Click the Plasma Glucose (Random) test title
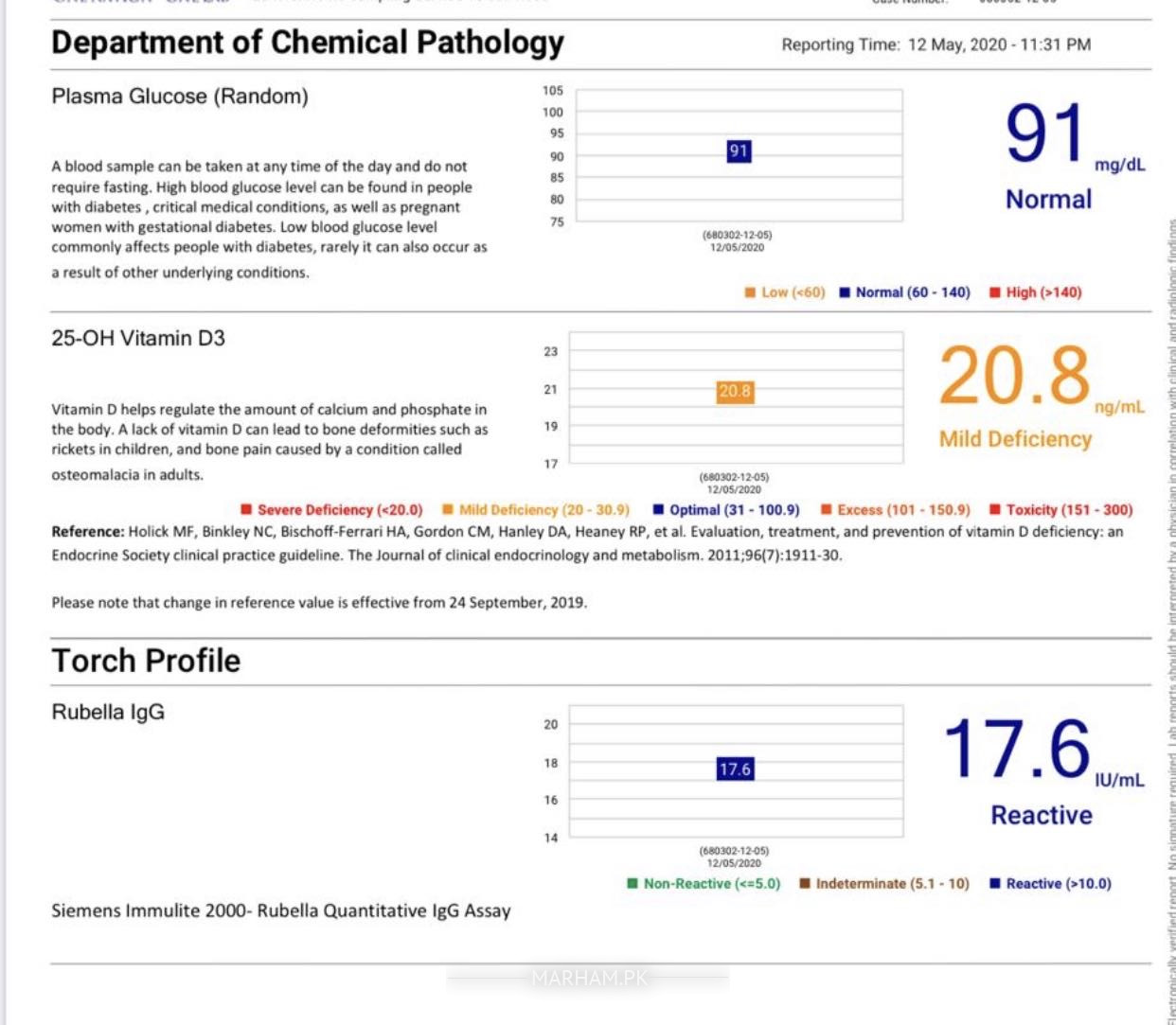Image resolution: width=1176 pixels, height=1025 pixels. pos(180,97)
